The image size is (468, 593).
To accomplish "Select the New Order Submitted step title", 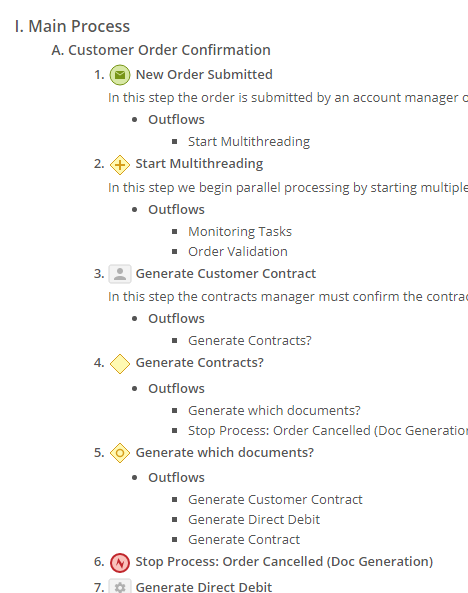I will point(204,75).
